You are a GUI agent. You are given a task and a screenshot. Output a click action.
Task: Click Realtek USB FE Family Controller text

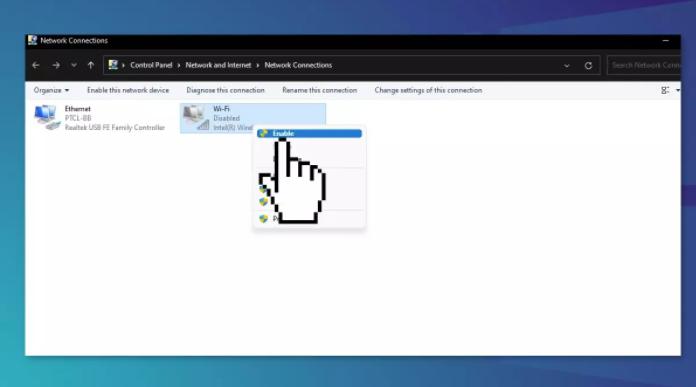coord(115,127)
